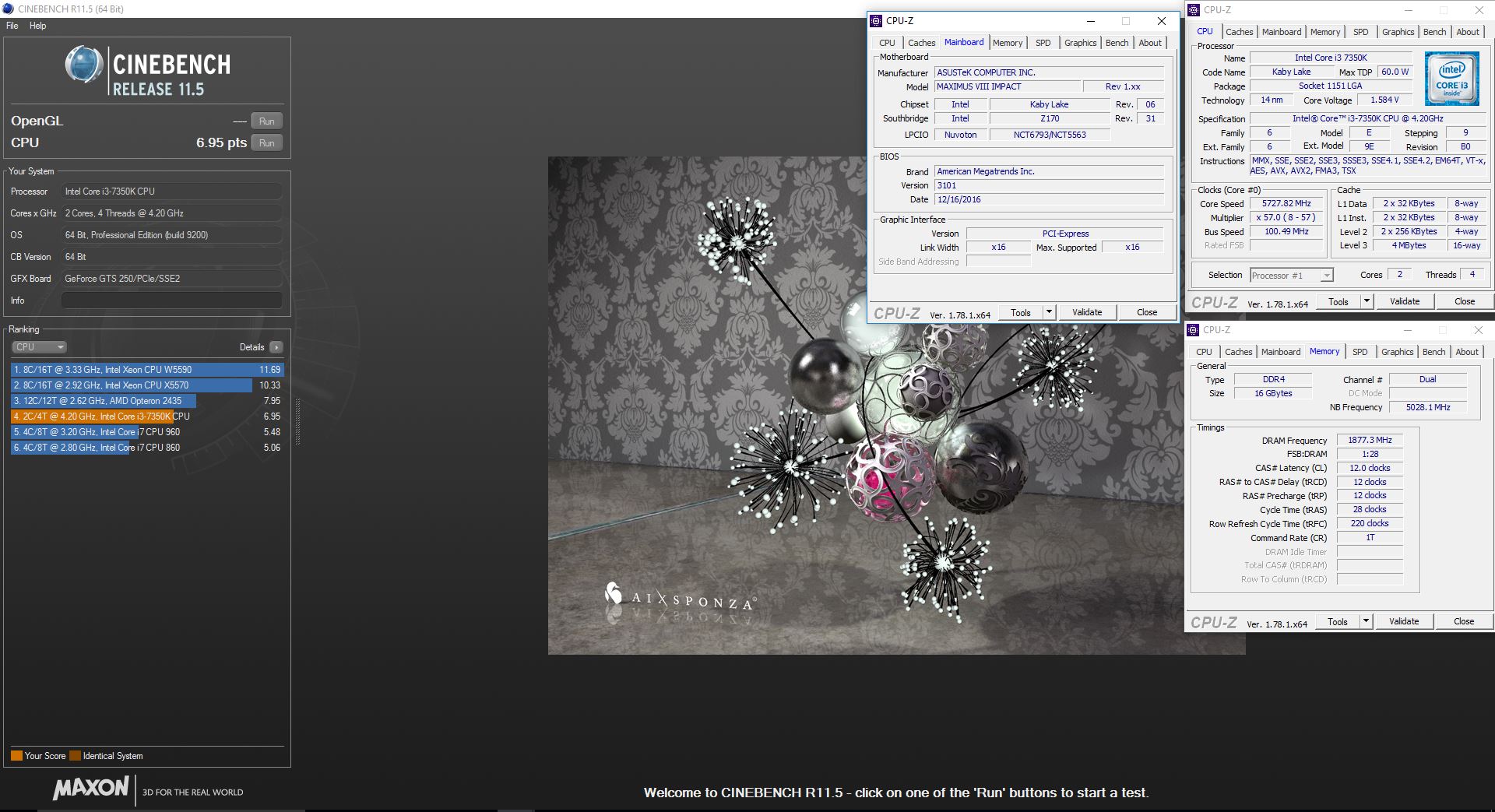The height and width of the screenshot is (812, 1495).
Task: Open the CPU ranking type dropdown
Action: click(39, 347)
